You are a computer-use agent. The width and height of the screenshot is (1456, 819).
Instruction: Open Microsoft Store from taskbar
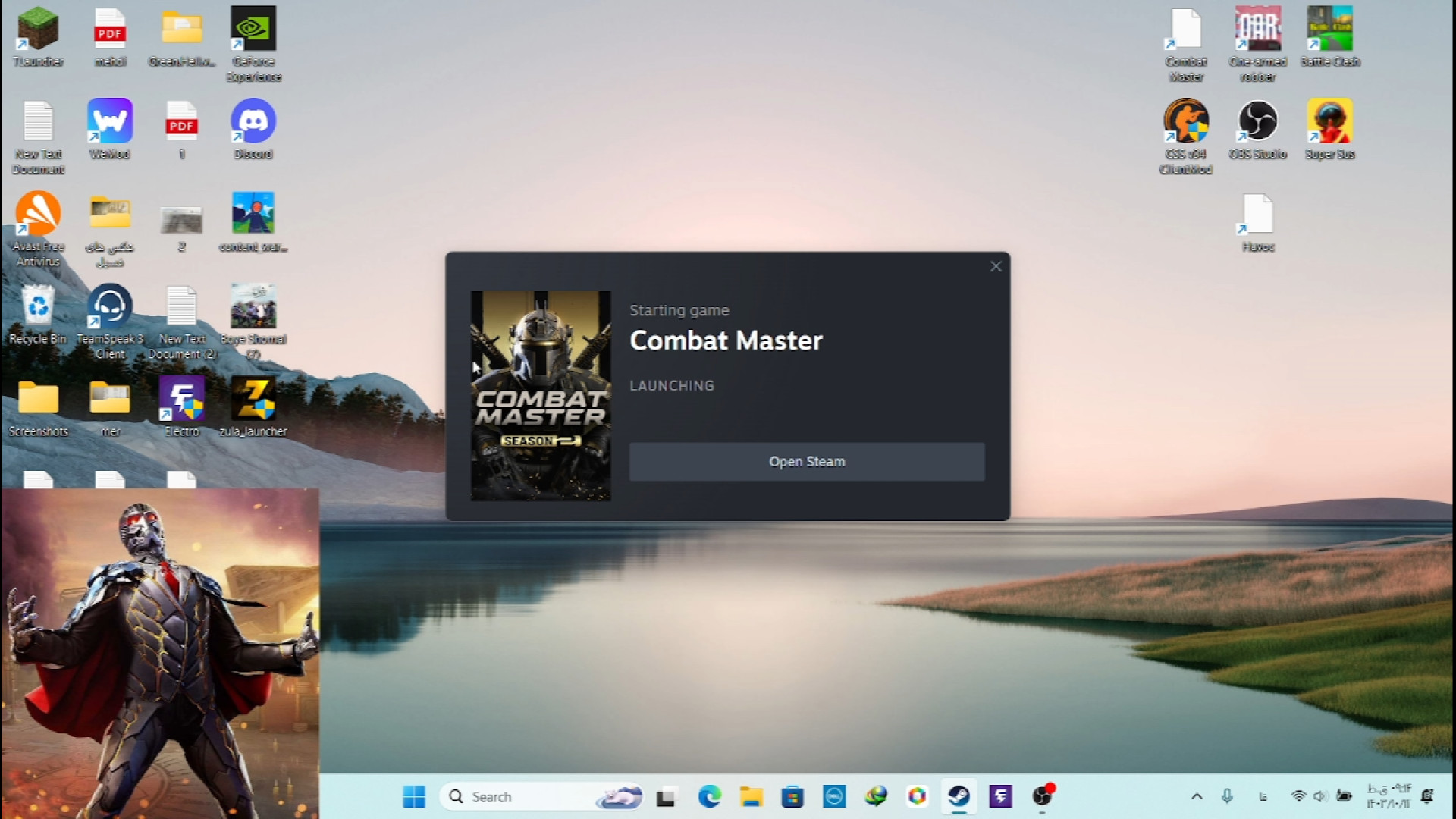click(x=792, y=796)
